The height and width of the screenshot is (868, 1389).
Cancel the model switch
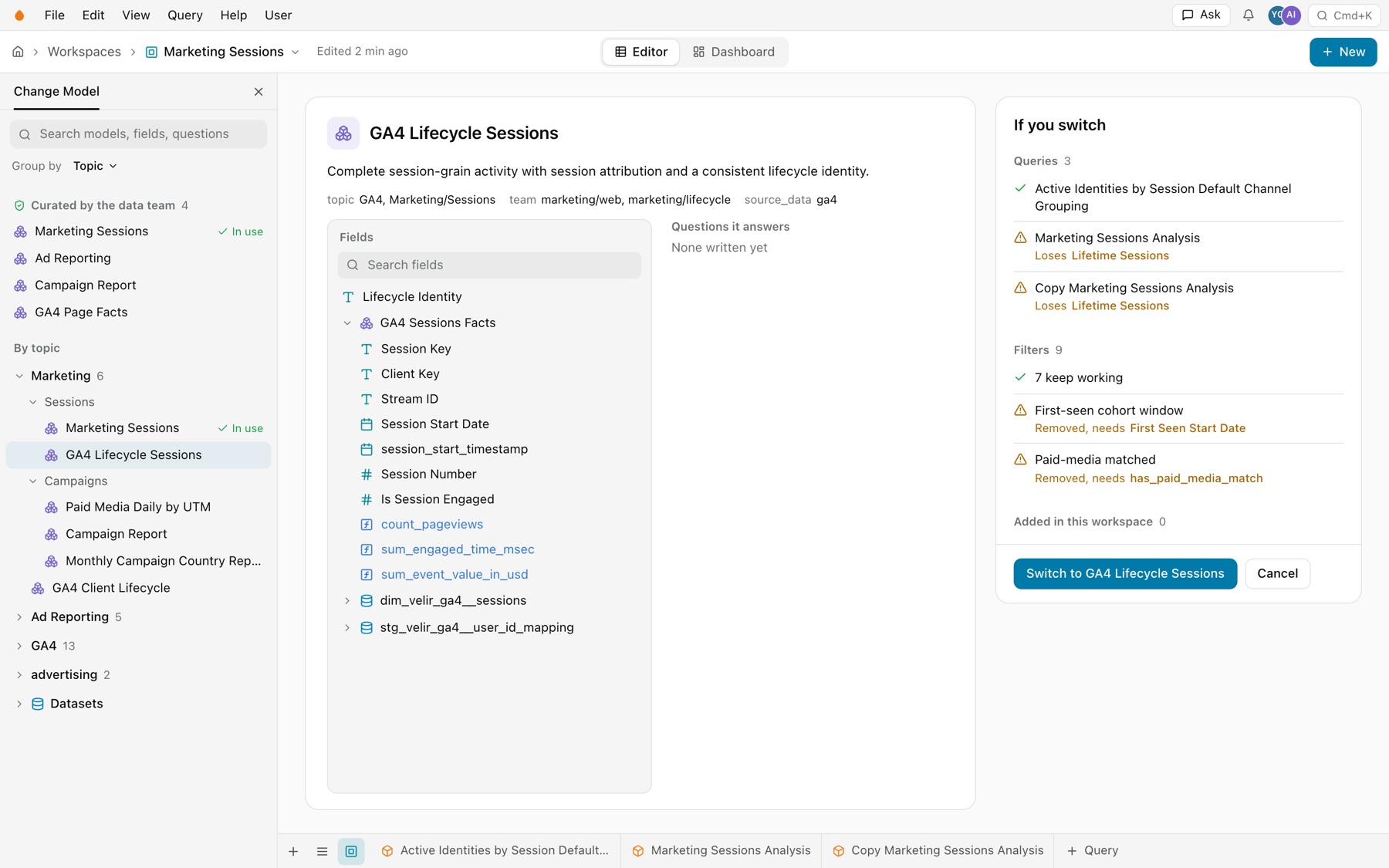tap(1277, 573)
